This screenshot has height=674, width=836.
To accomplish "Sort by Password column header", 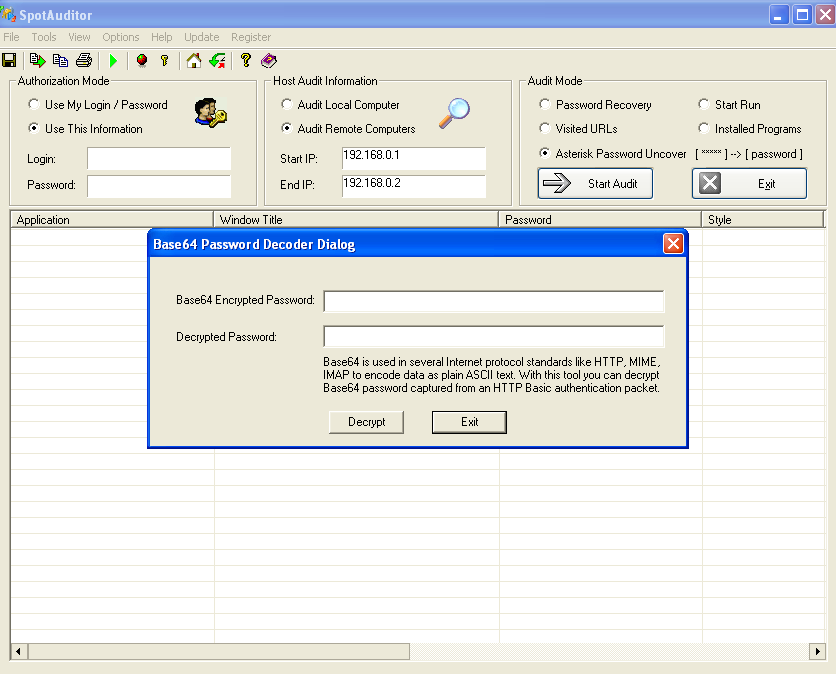I will pyautogui.click(x=600, y=220).
